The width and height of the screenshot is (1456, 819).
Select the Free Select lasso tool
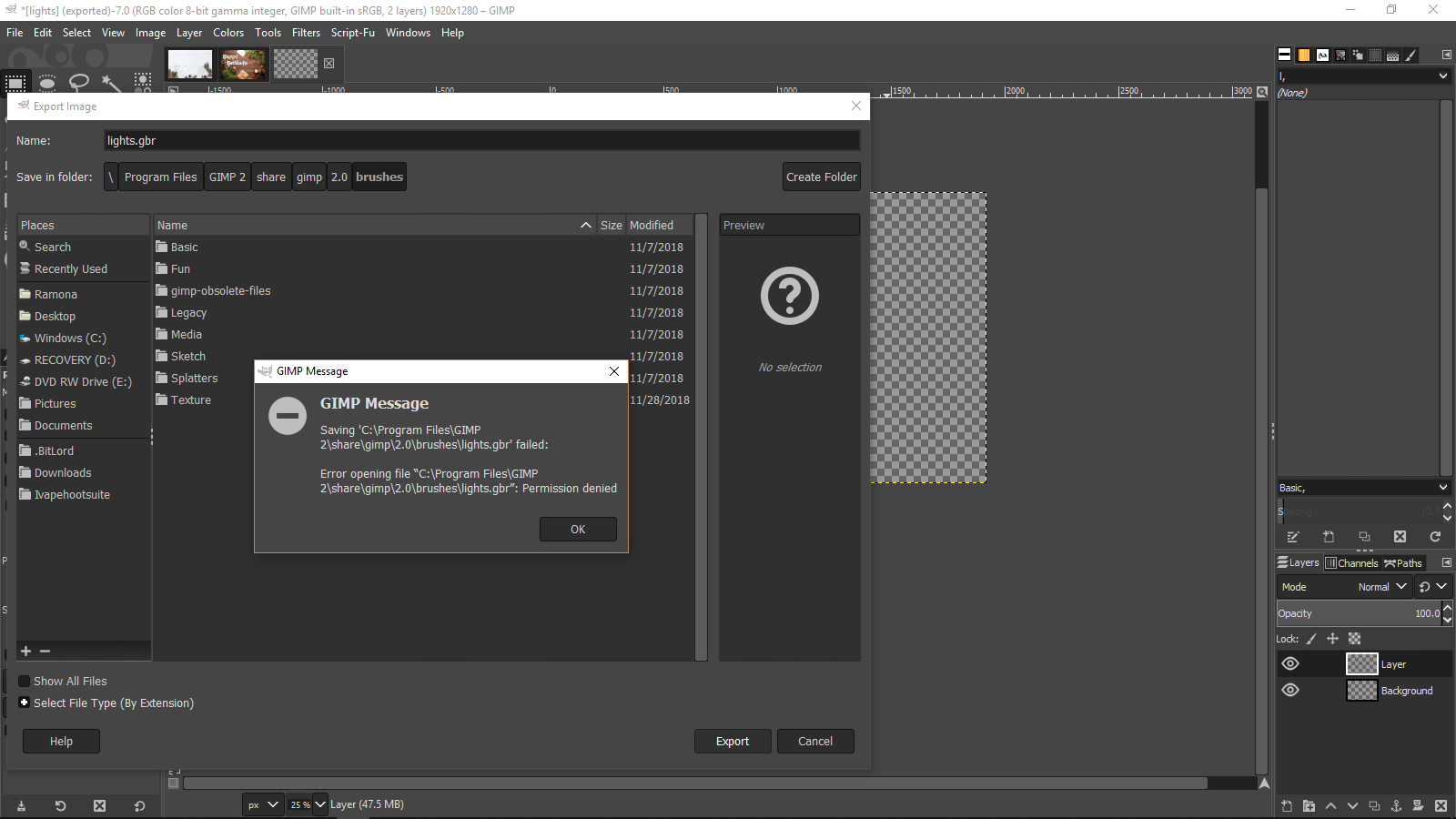click(x=79, y=83)
